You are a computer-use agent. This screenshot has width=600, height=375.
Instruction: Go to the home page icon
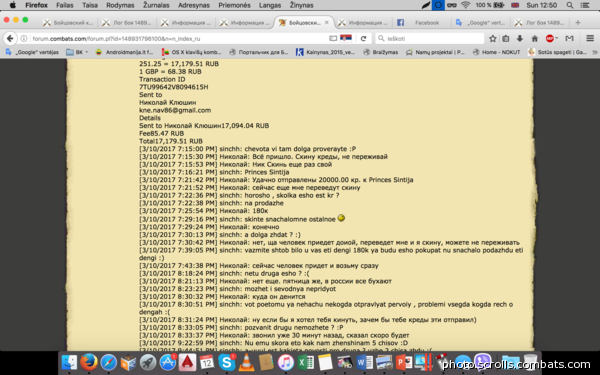coord(535,38)
